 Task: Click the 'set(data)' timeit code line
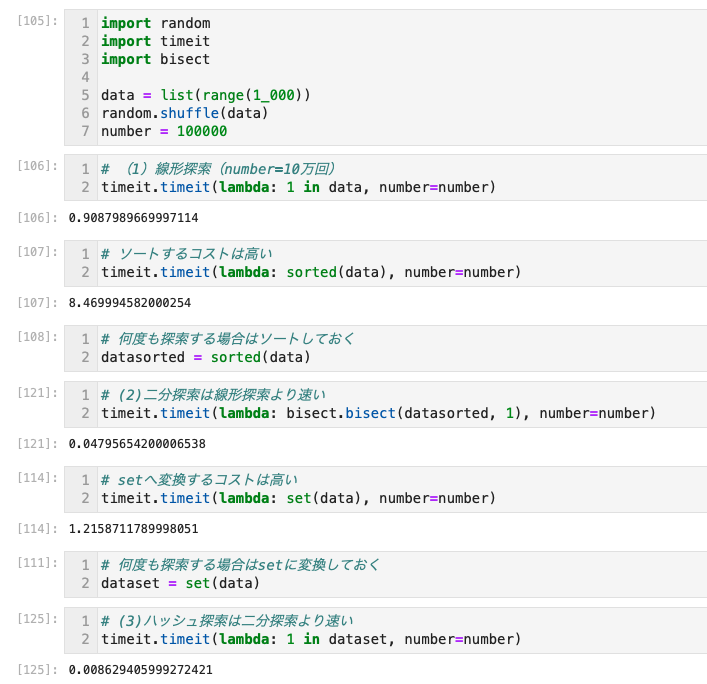298,498
